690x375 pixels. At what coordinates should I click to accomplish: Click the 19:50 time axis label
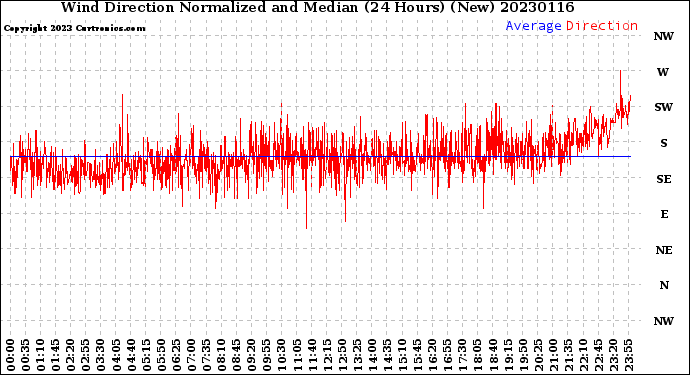point(523,356)
